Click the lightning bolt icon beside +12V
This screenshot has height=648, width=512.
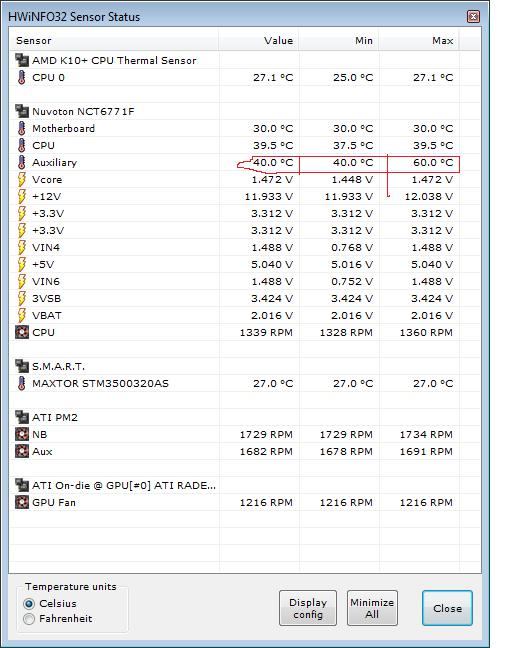coord(22,196)
